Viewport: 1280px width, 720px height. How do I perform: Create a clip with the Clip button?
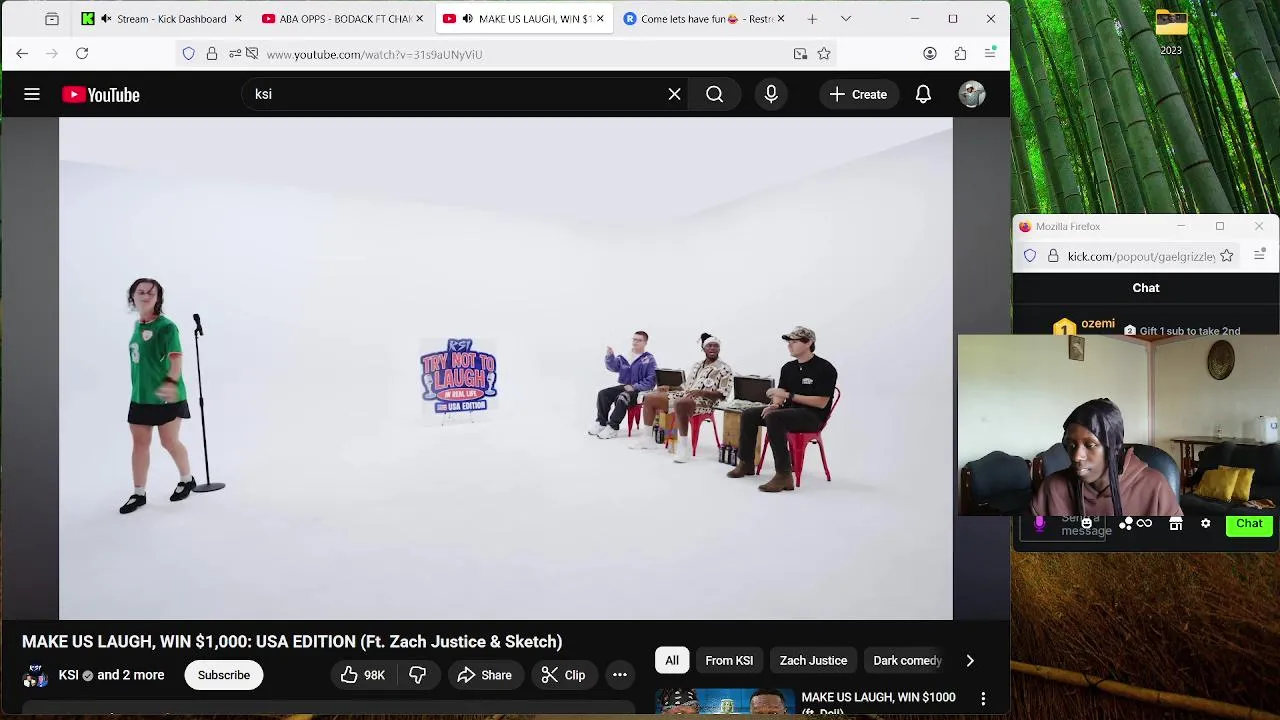tap(563, 675)
